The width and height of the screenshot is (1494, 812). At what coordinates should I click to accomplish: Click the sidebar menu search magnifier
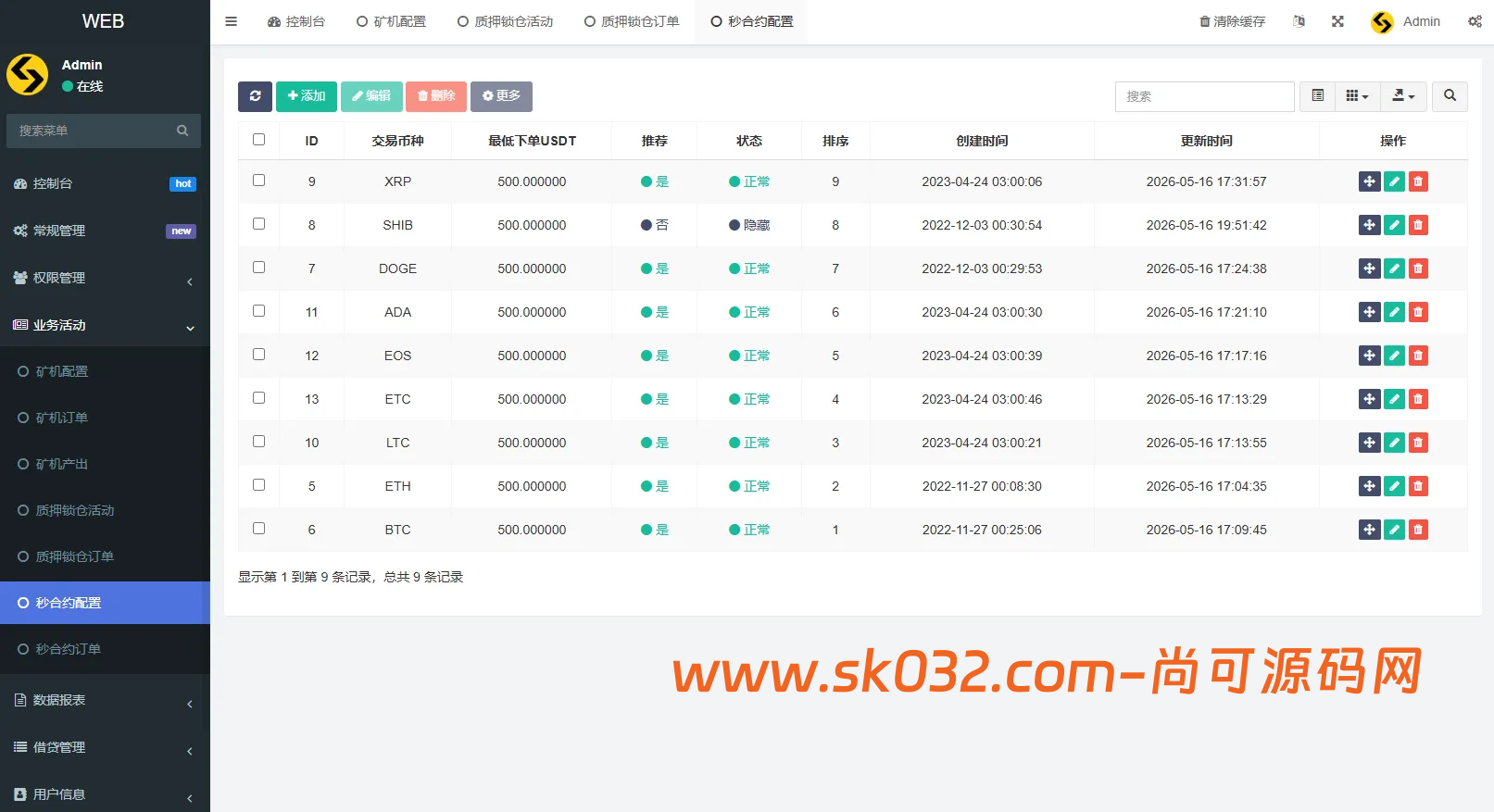click(182, 131)
